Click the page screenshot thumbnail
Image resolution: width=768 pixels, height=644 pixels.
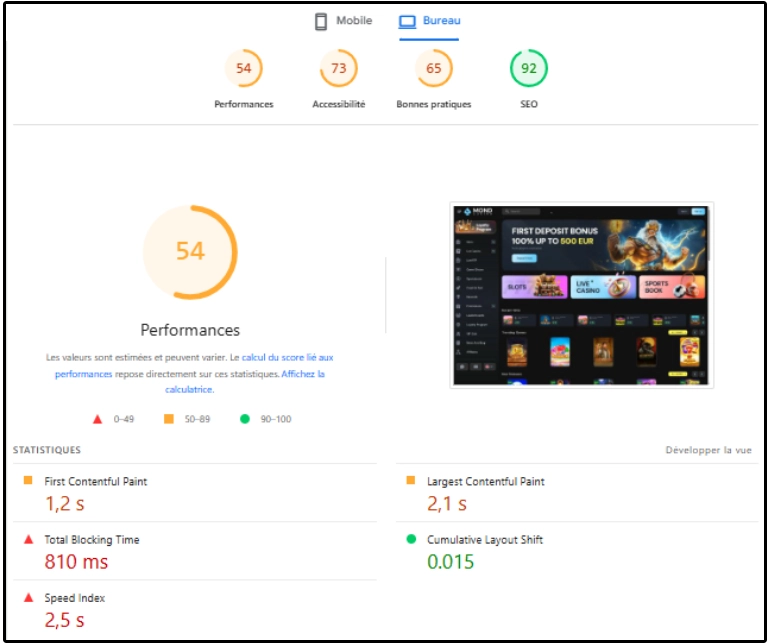click(x=581, y=295)
